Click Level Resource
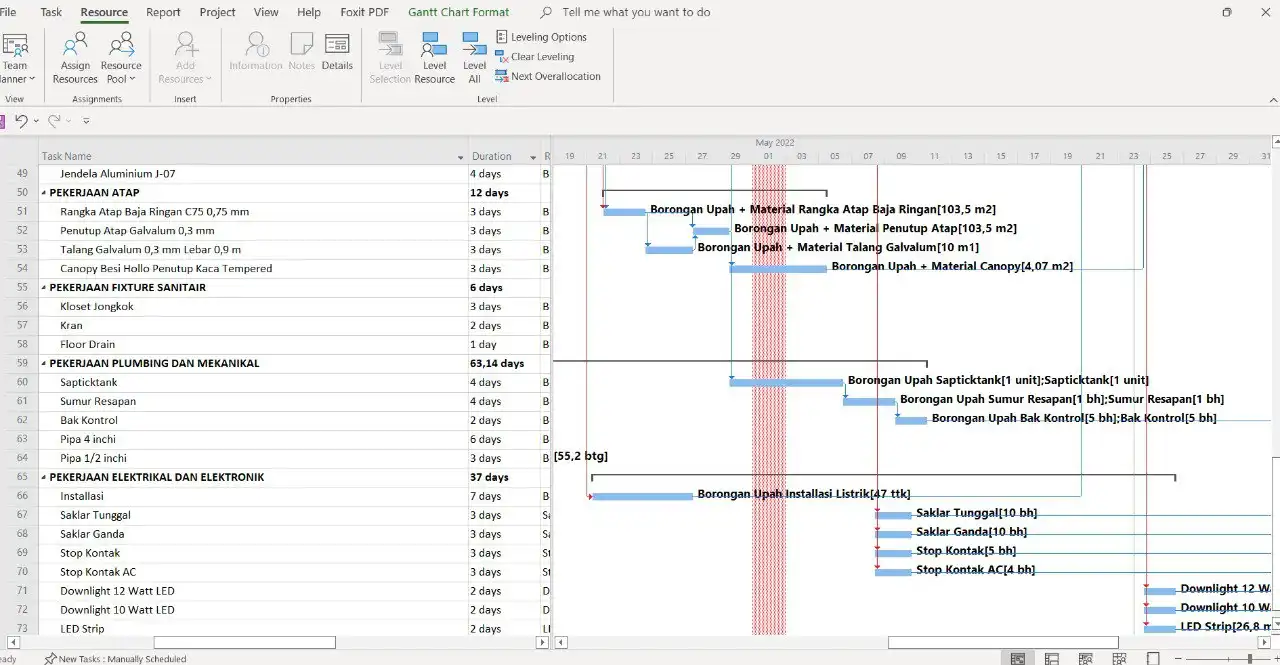The height and width of the screenshot is (665, 1280). (434, 58)
